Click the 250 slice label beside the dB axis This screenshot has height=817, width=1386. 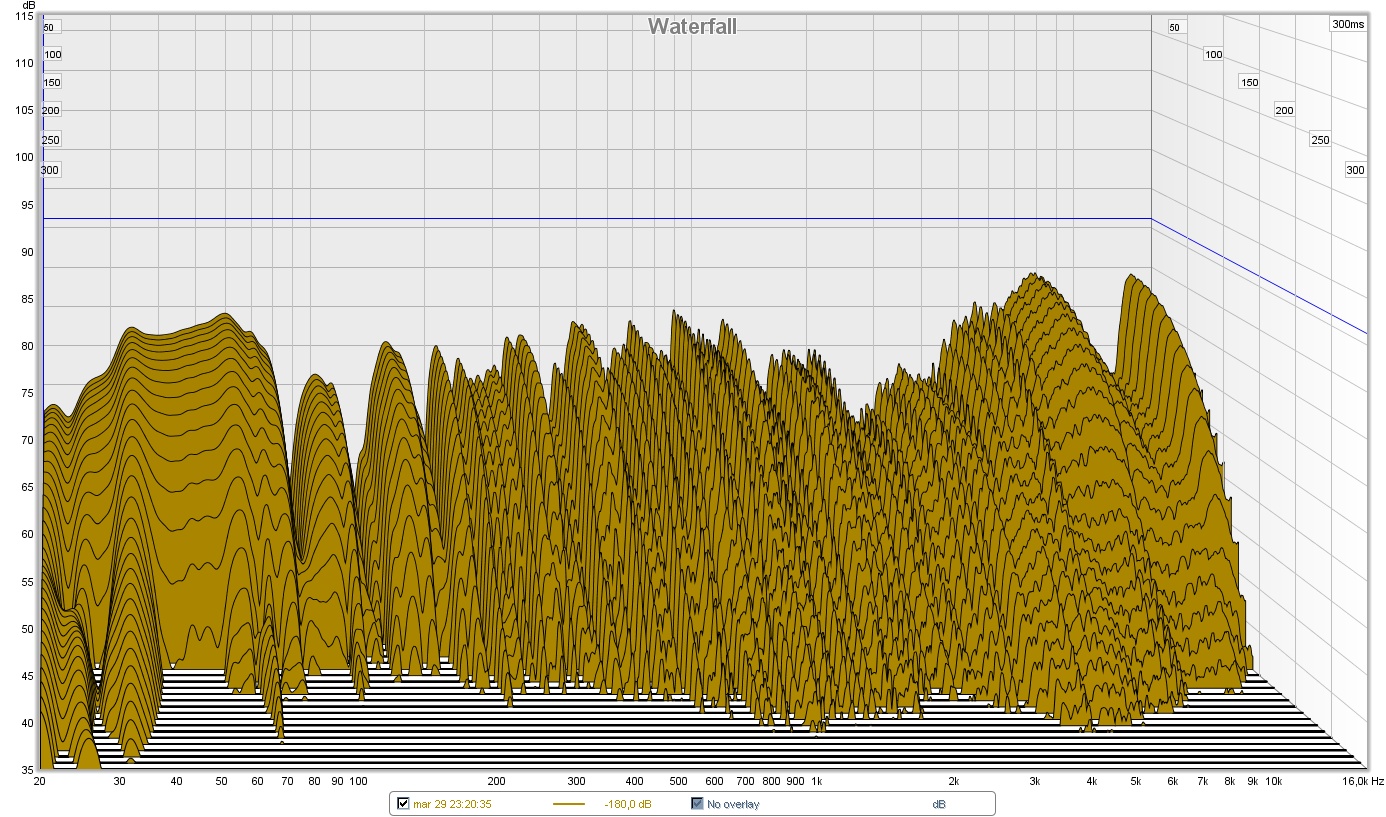(50, 139)
